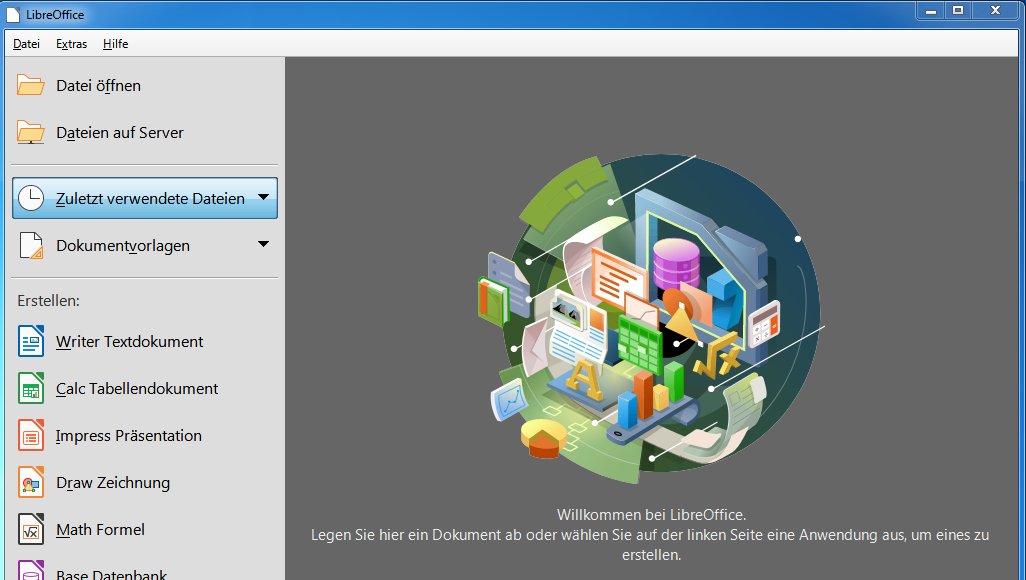Viewport: 1026px width, 580px height.
Task: Maximize the LibreOffice window
Action: point(958,10)
